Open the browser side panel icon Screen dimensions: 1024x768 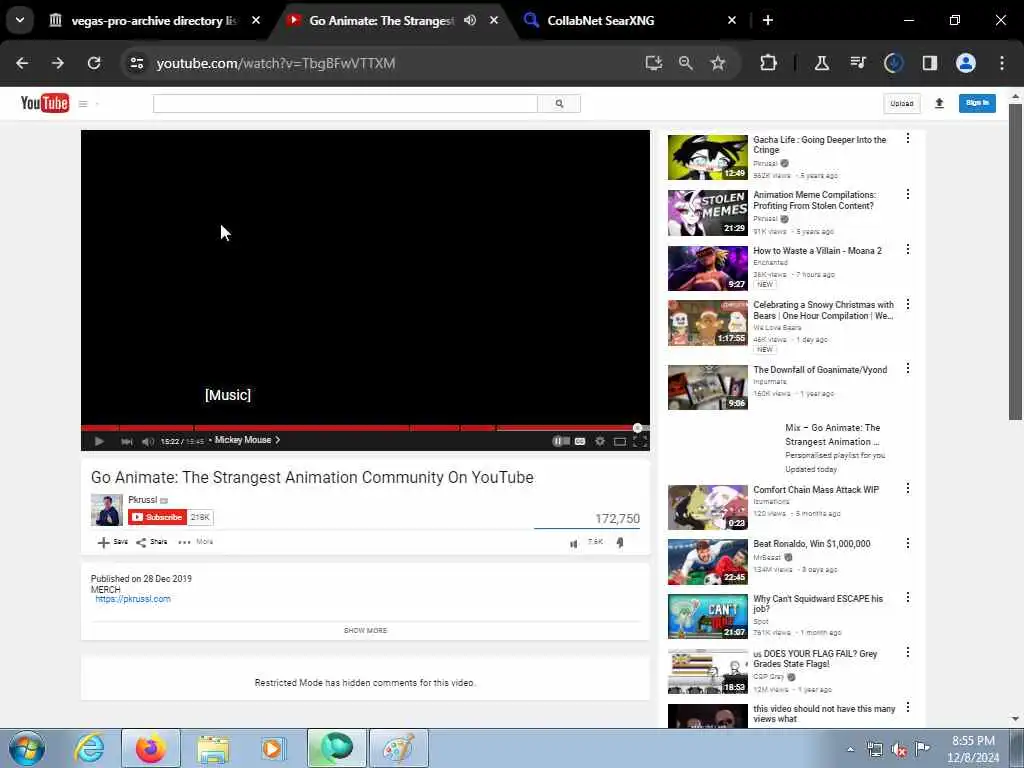pos(929,63)
